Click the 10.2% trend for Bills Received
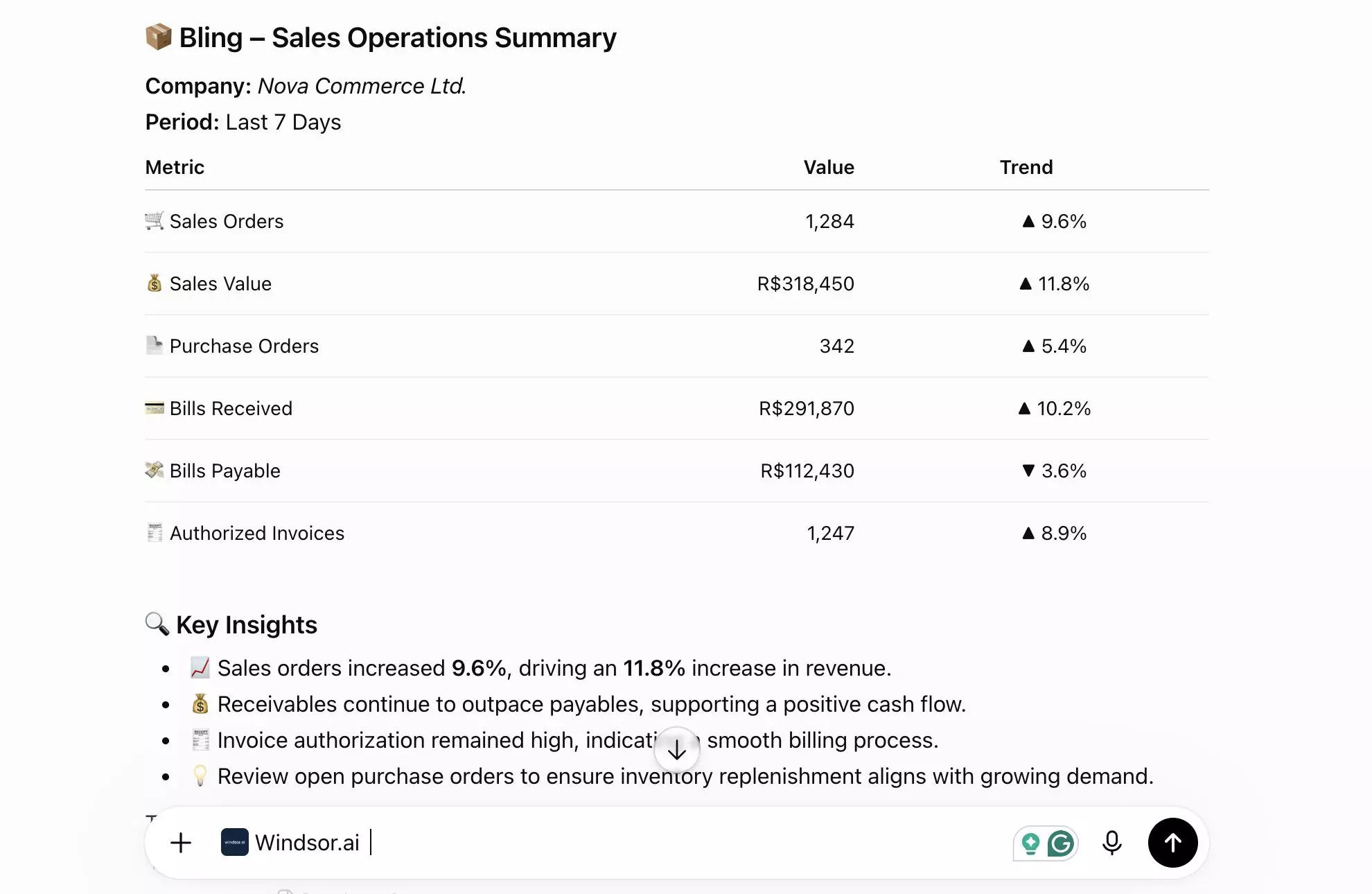 pos(1054,408)
